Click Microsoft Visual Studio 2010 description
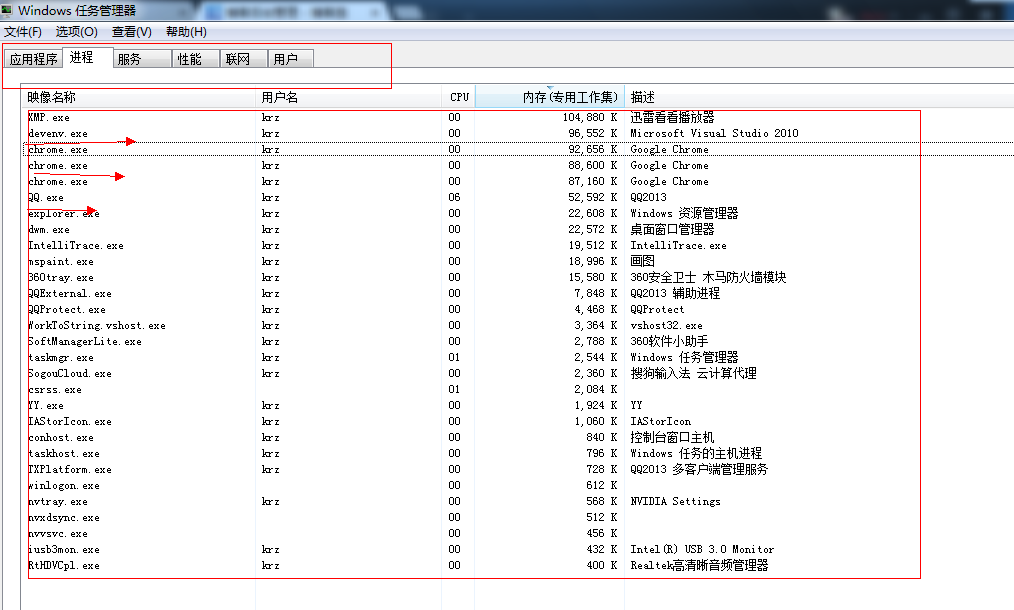Viewport: 1014px width, 610px height. pyautogui.click(x=715, y=133)
